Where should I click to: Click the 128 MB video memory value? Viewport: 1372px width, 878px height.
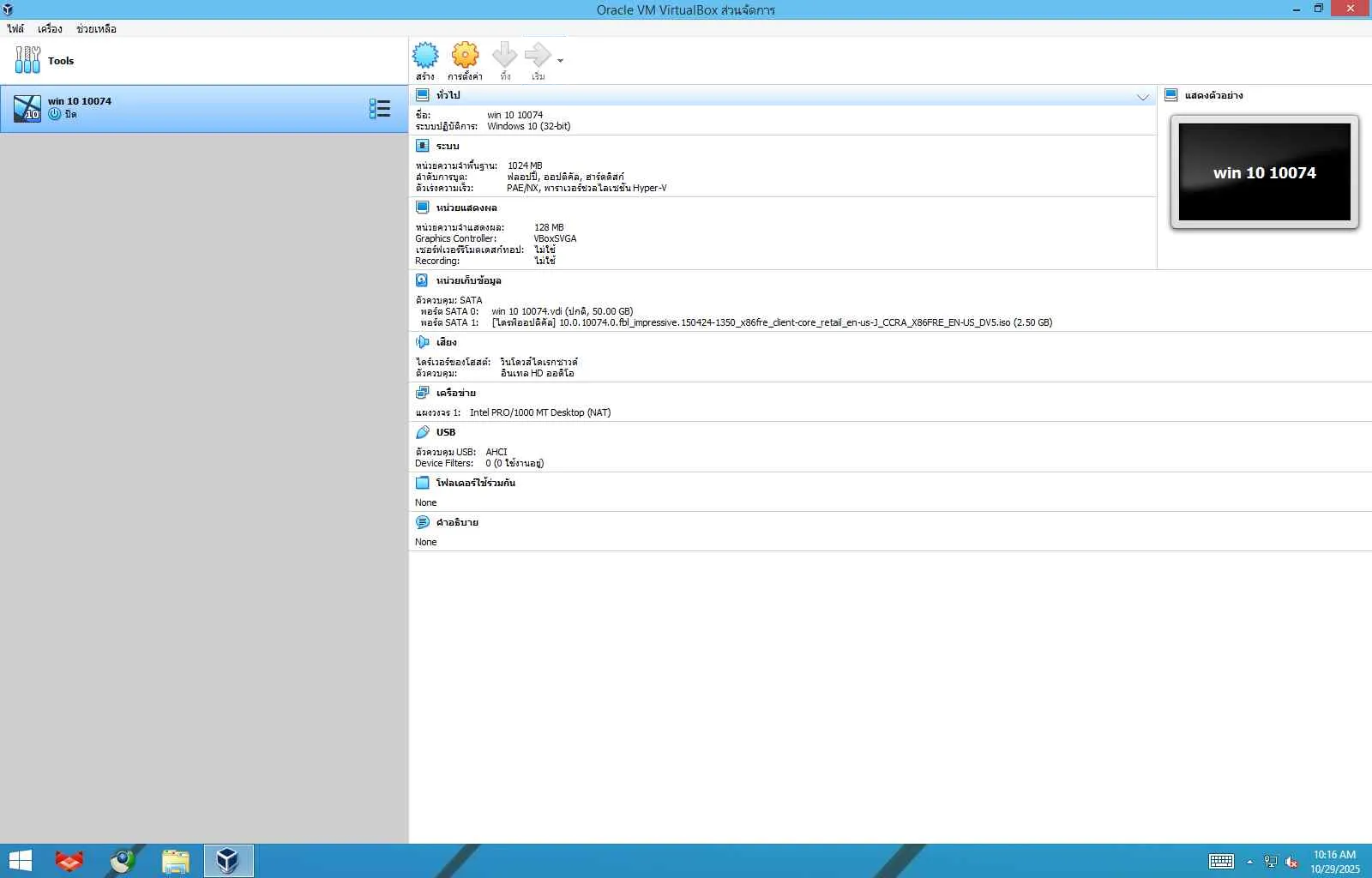[x=549, y=227]
